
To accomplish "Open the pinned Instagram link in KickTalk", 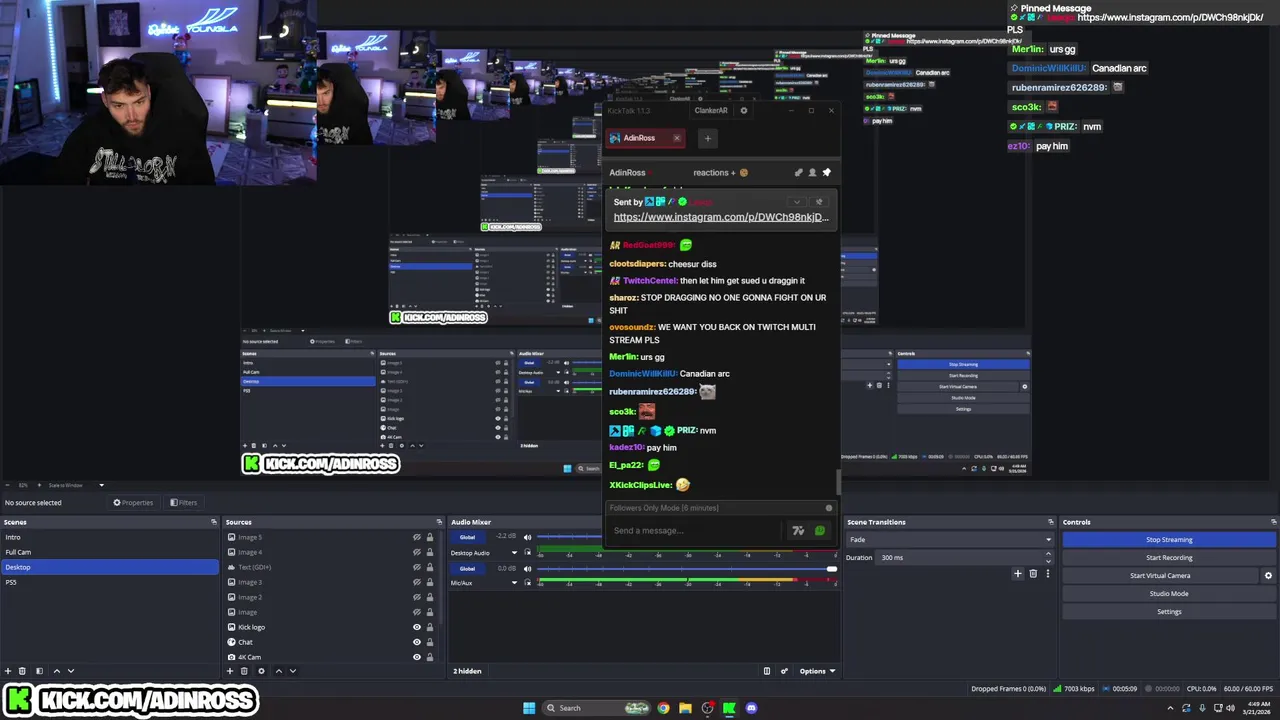I will [x=721, y=217].
